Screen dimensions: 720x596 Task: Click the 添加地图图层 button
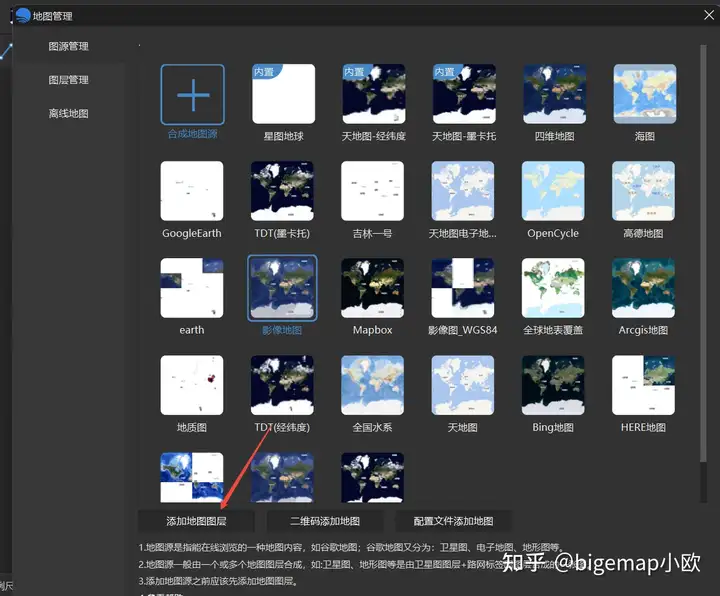point(196,521)
